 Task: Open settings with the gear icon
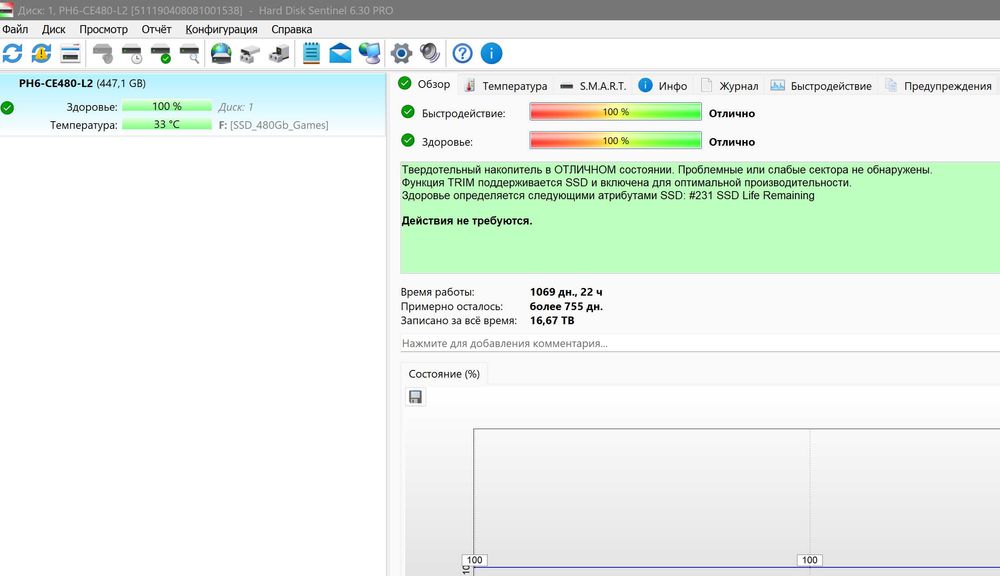(401, 54)
